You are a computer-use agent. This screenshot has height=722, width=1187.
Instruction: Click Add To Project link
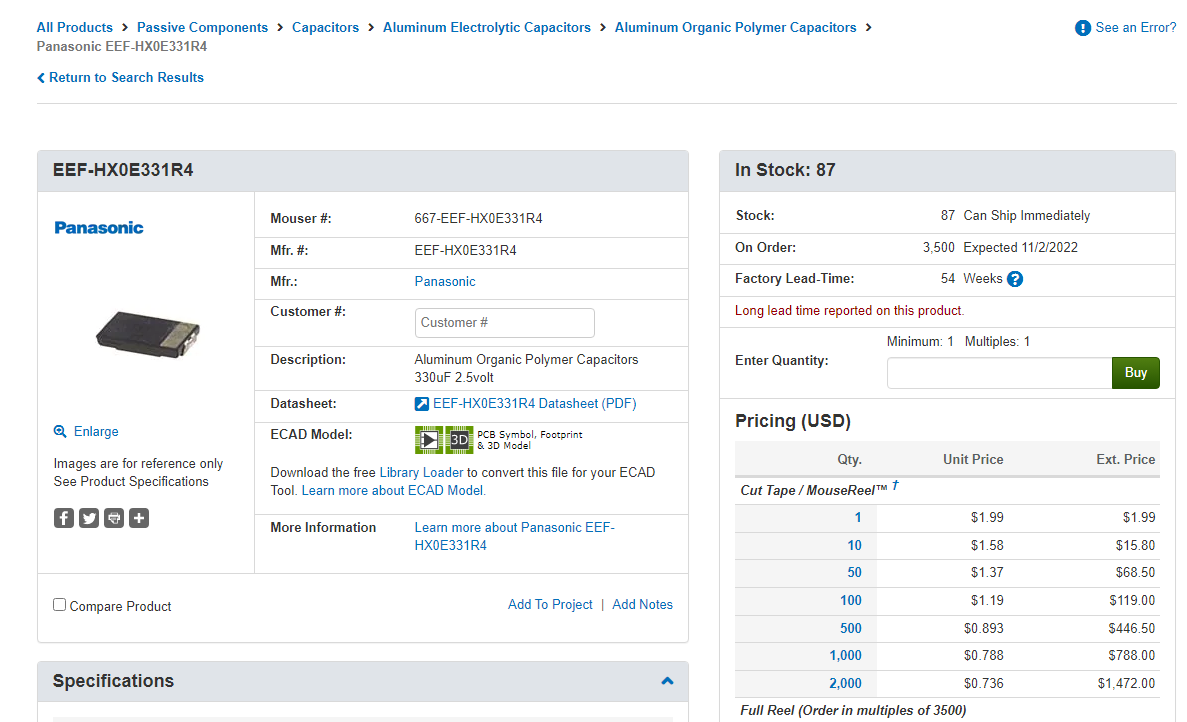tap(550, 605)
